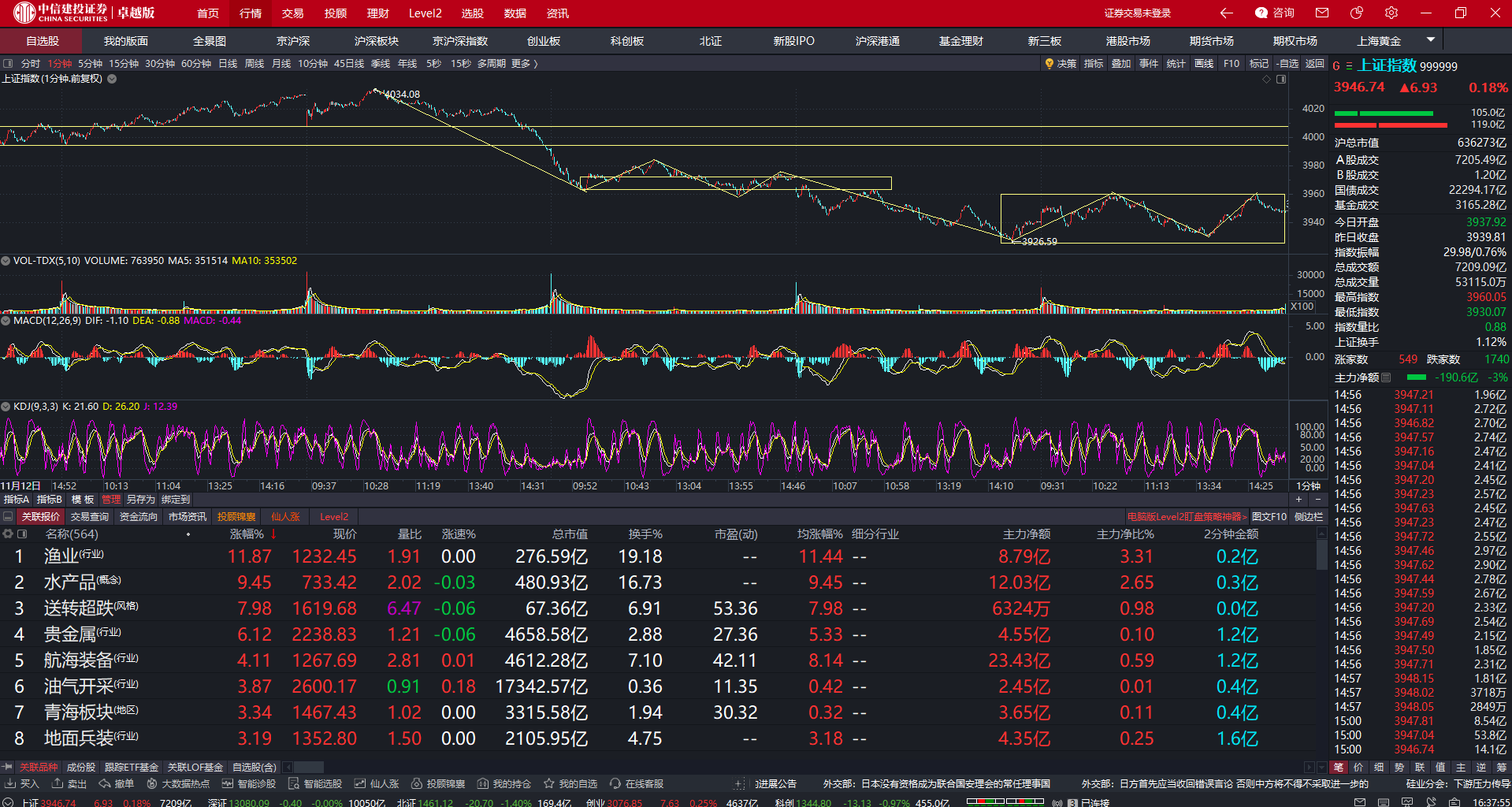Open the VOL-TDX indicator dropdown circle
This screenshot has width=1512, height=807.
point(6,261)
